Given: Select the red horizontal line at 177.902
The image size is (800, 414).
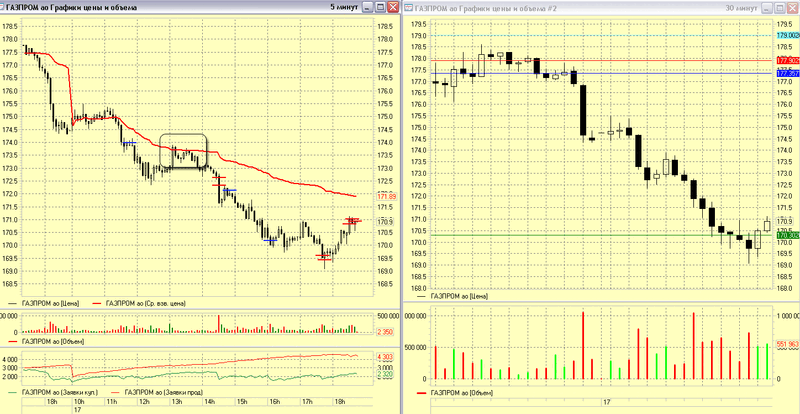Looking at the screenshot, I should click(x=602, y=60).
